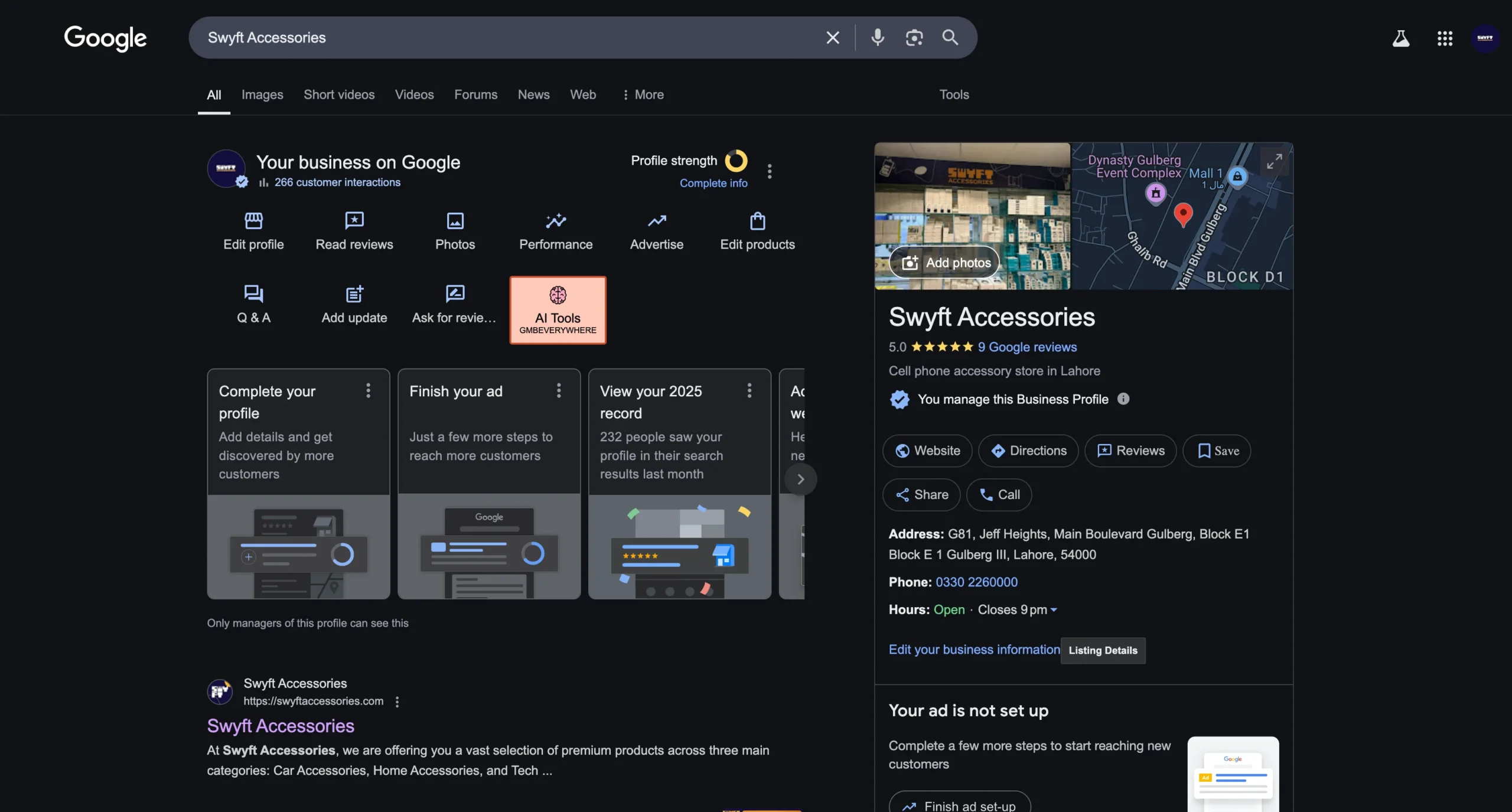Open the Google account avatar
The height and width of the screenshot is (812, 1512).
[1485, 38]
